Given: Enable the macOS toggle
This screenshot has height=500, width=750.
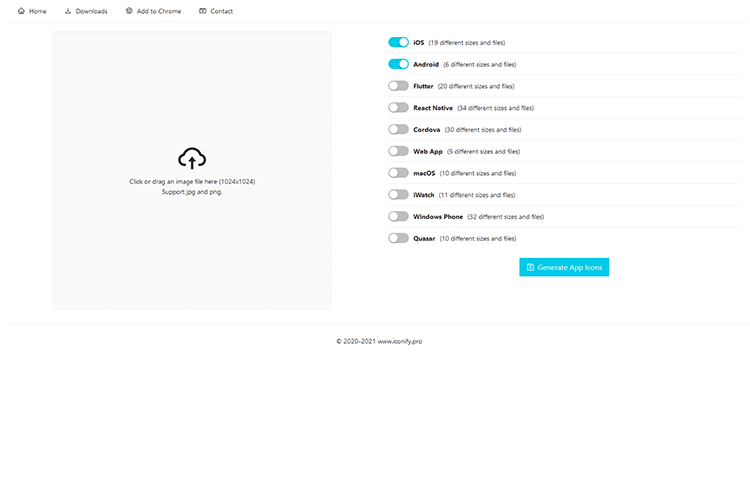Looking at the screenshot, I should point(398,173).
